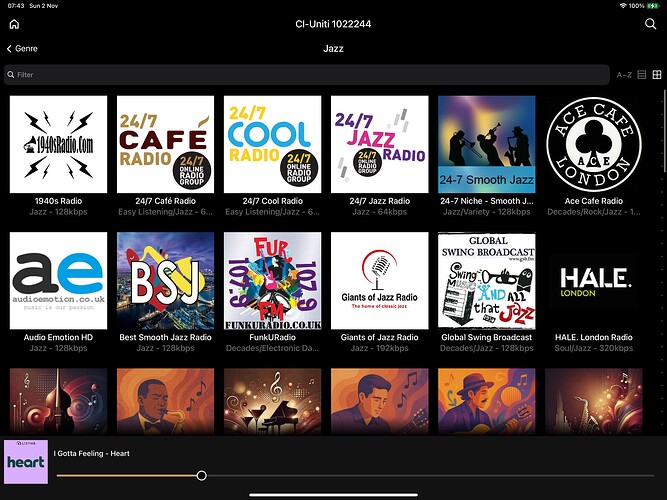
Task: Open 24/7 Jazz Radio station
Action: point(379,144)
